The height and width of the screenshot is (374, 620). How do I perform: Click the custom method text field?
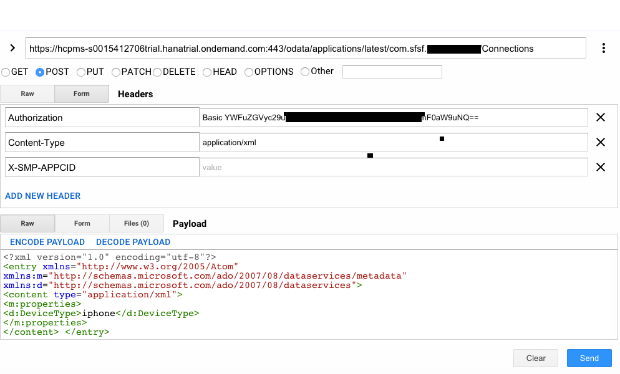pos(392,72)
